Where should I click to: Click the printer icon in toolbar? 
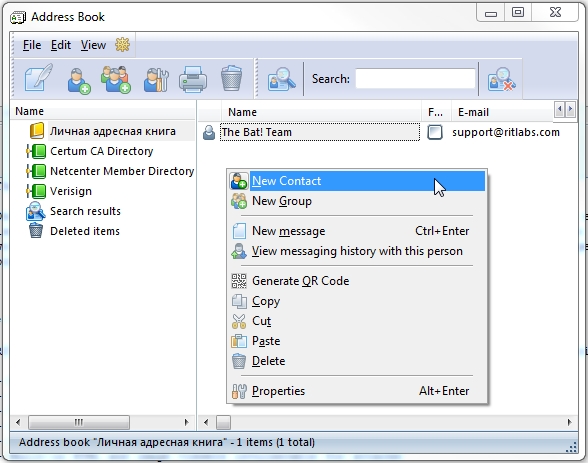[193, 79]
